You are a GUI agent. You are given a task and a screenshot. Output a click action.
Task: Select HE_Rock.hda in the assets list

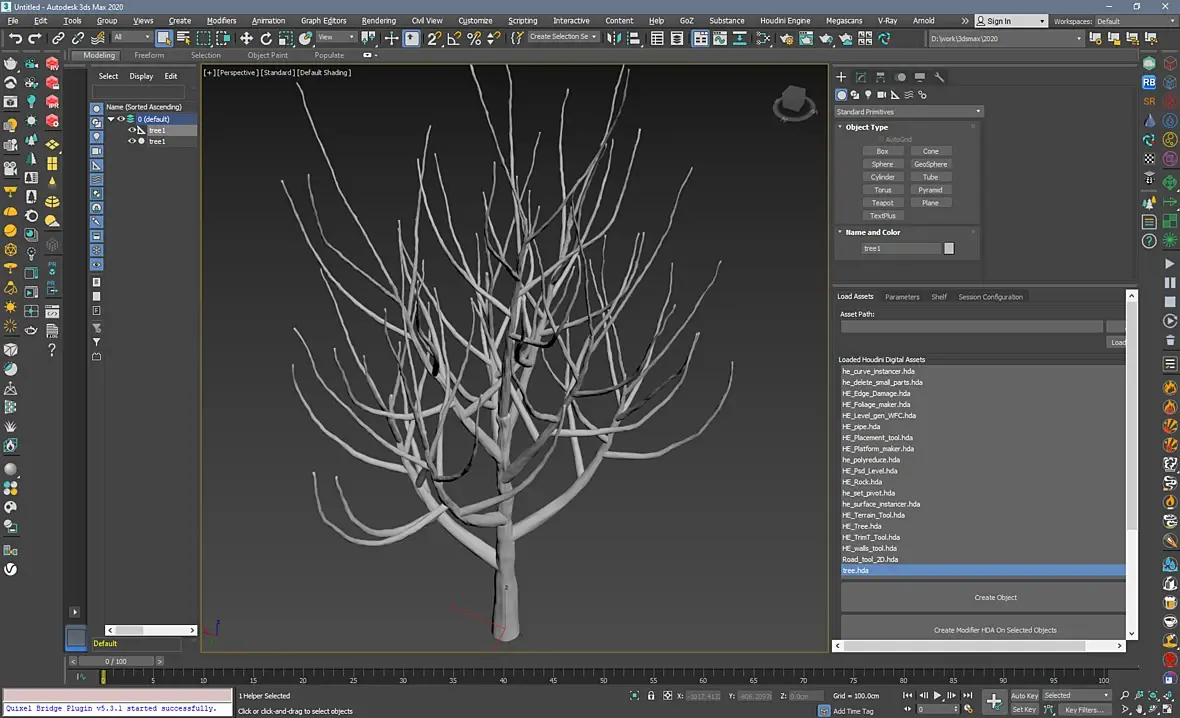pos(862,482)
